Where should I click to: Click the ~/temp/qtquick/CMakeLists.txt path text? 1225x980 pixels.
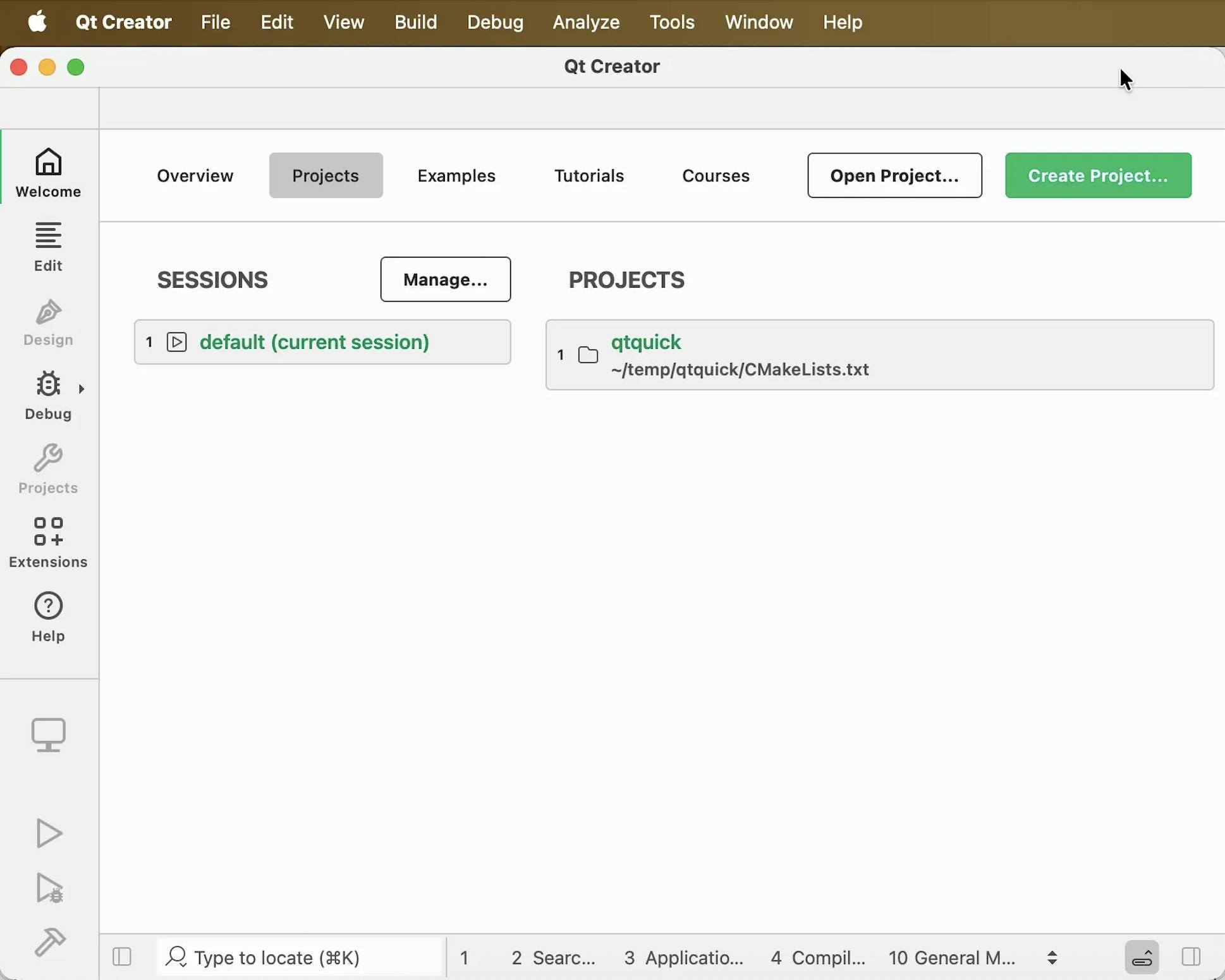coord(740,370)
